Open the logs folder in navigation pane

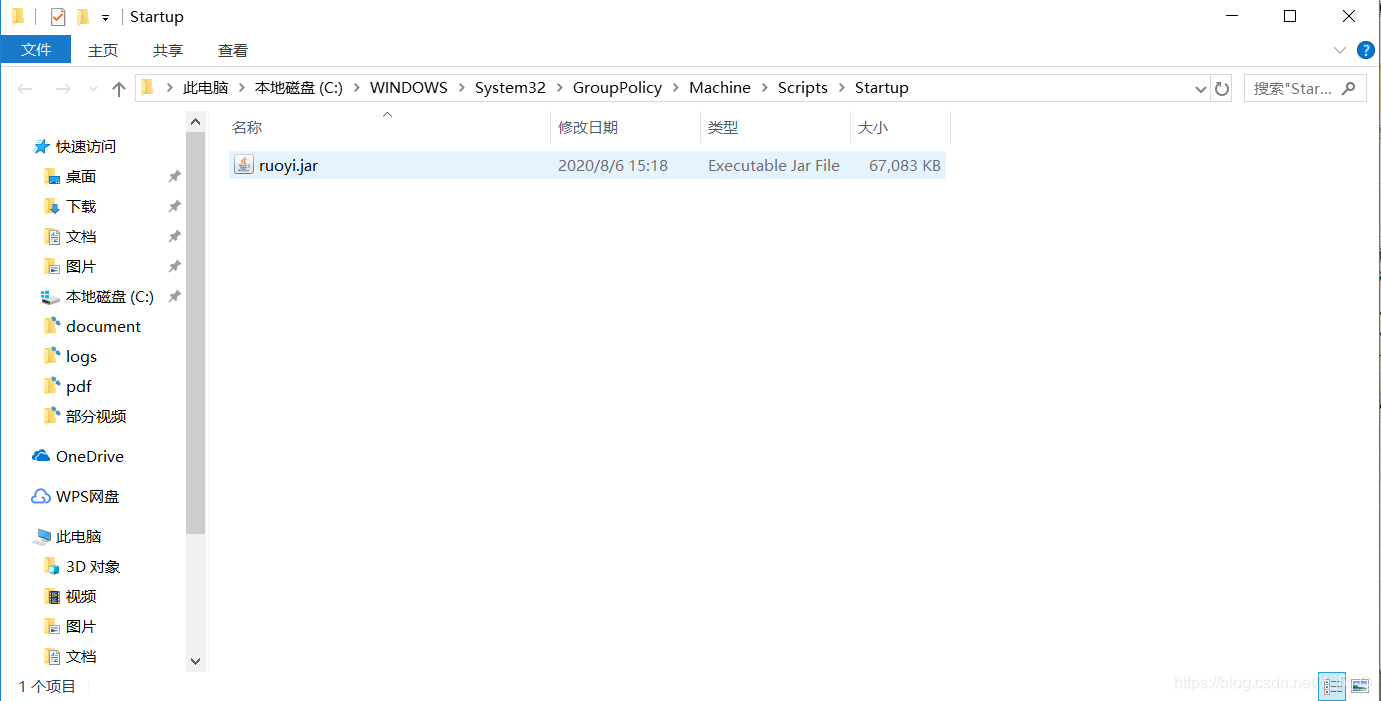pyautogui.click(x=81, y=356)
